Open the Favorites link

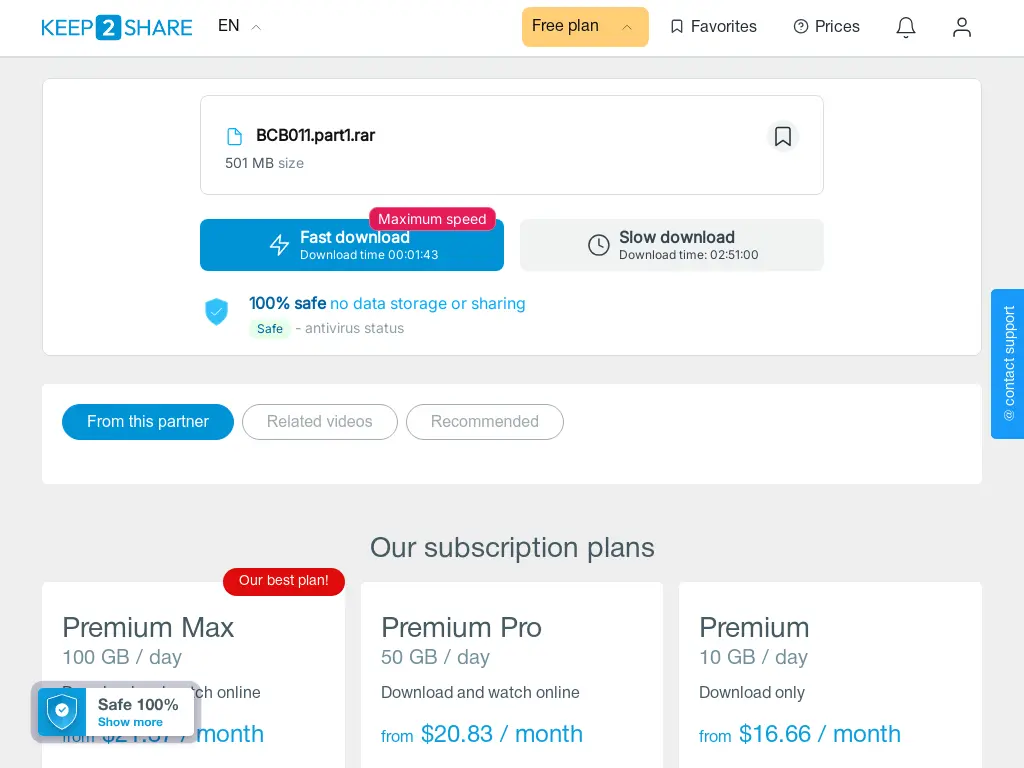click(x=713, y=27)
